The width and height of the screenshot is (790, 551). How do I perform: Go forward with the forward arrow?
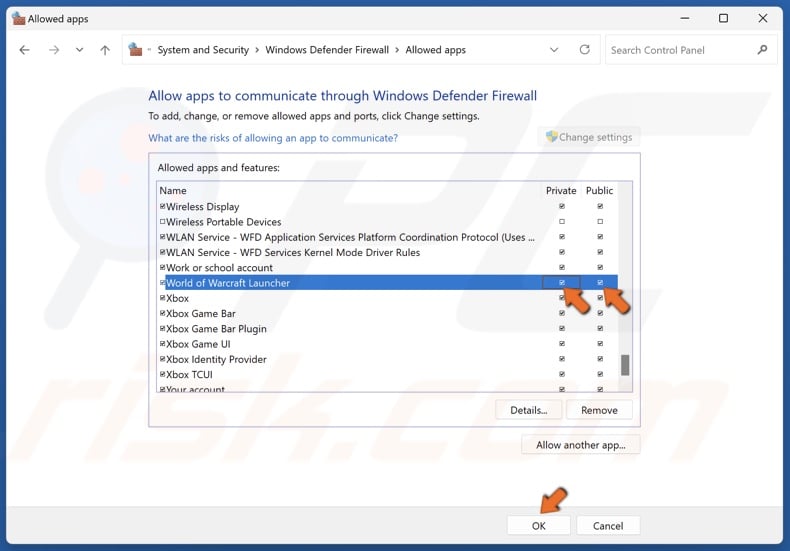54,50
